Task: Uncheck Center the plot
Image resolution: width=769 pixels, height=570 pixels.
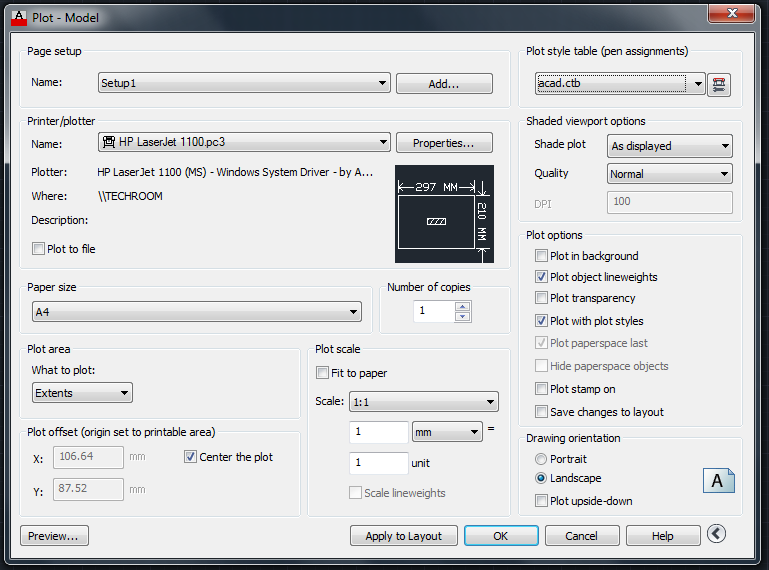Action: coord(190,457)
